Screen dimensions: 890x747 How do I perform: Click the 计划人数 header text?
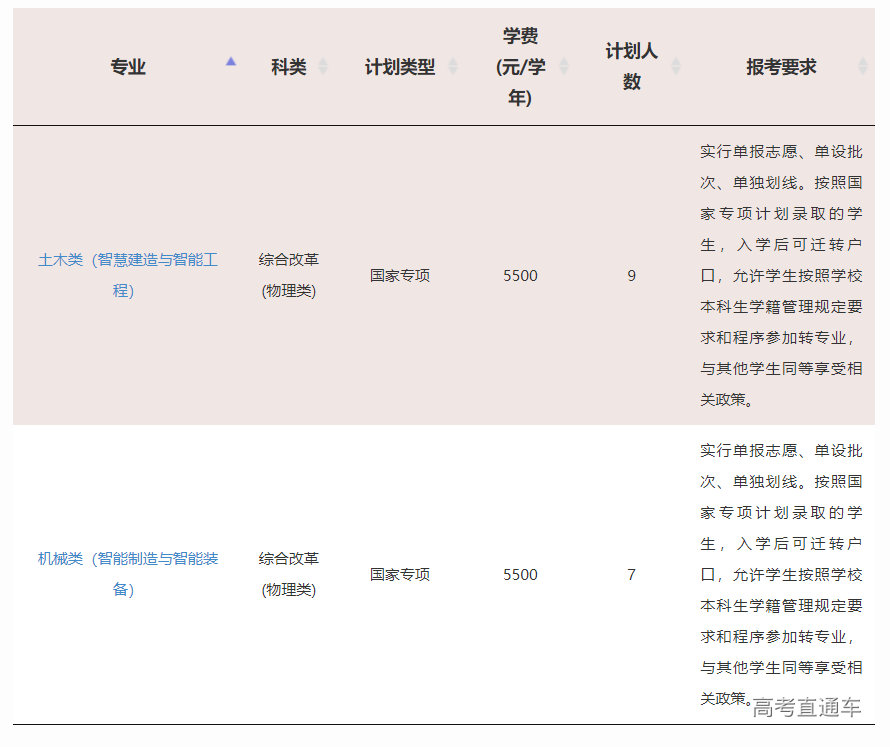click(x=631, y=67)
